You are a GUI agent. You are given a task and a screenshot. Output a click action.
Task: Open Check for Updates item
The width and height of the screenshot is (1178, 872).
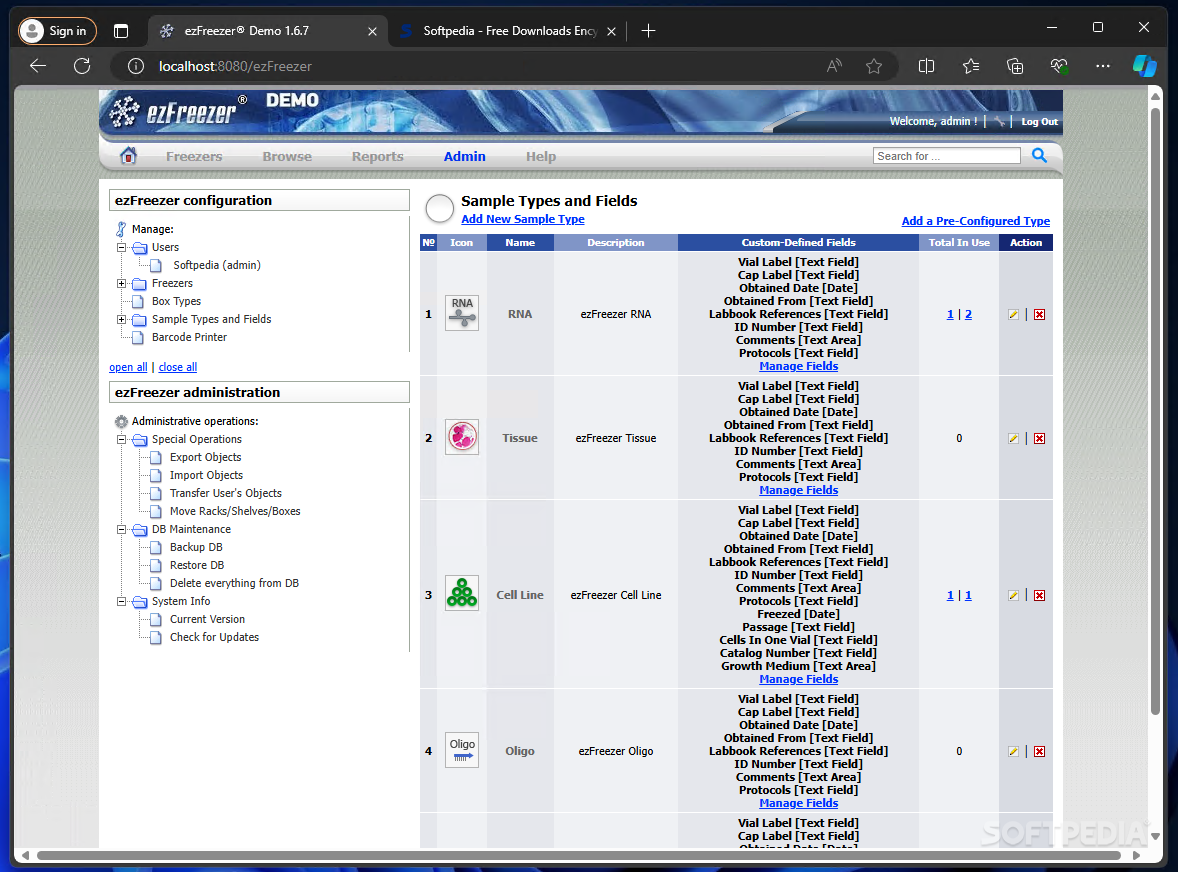[x=214, y=638]
